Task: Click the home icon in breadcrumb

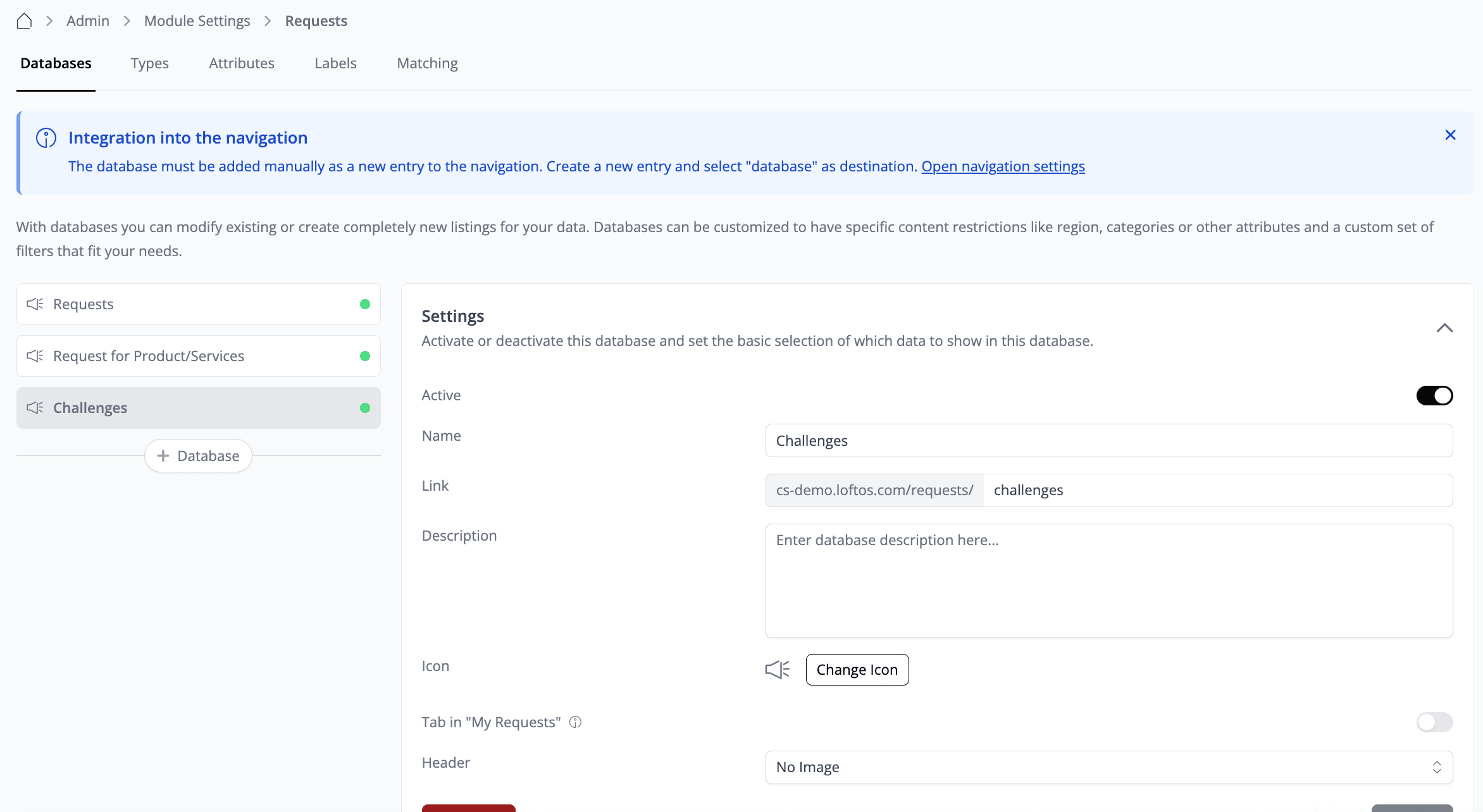Action: (x=24, y=21)
